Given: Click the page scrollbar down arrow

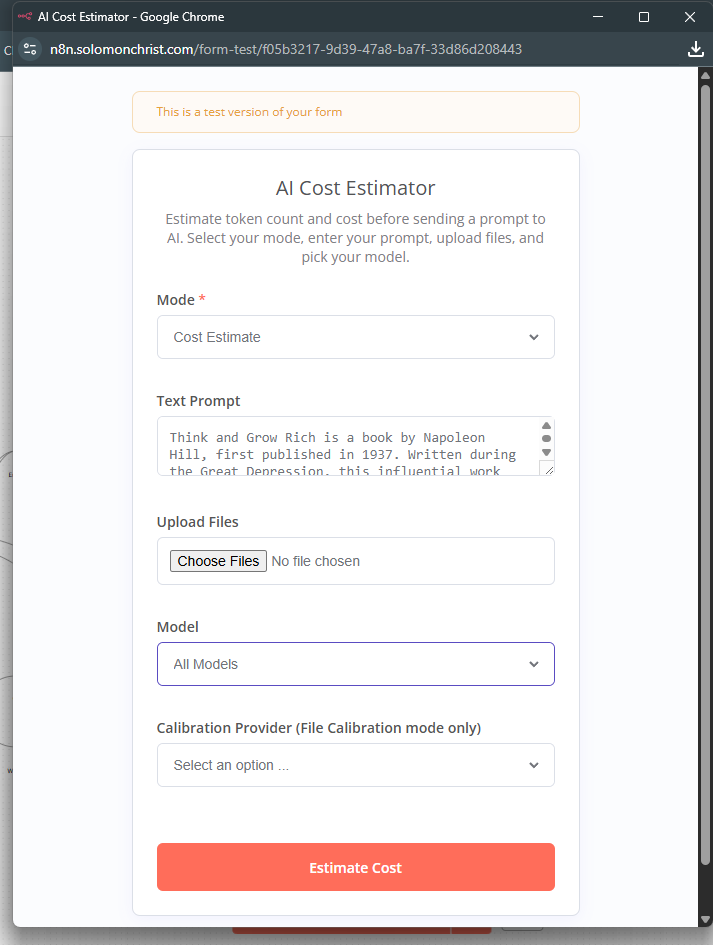Looking at the screenshot, I should [x=705, y=917].
